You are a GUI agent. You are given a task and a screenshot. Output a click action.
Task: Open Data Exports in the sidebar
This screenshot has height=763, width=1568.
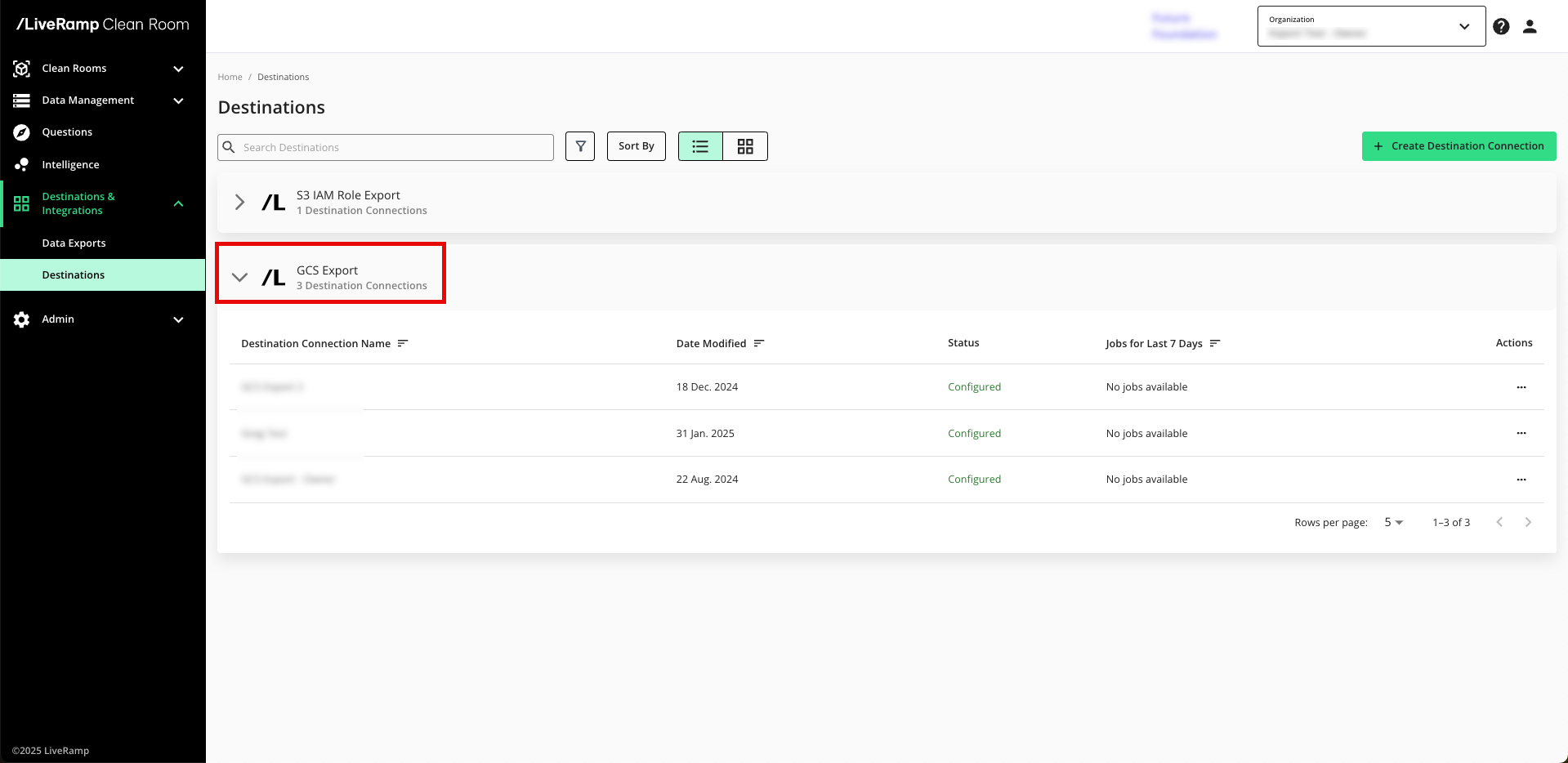coord(74,243)
